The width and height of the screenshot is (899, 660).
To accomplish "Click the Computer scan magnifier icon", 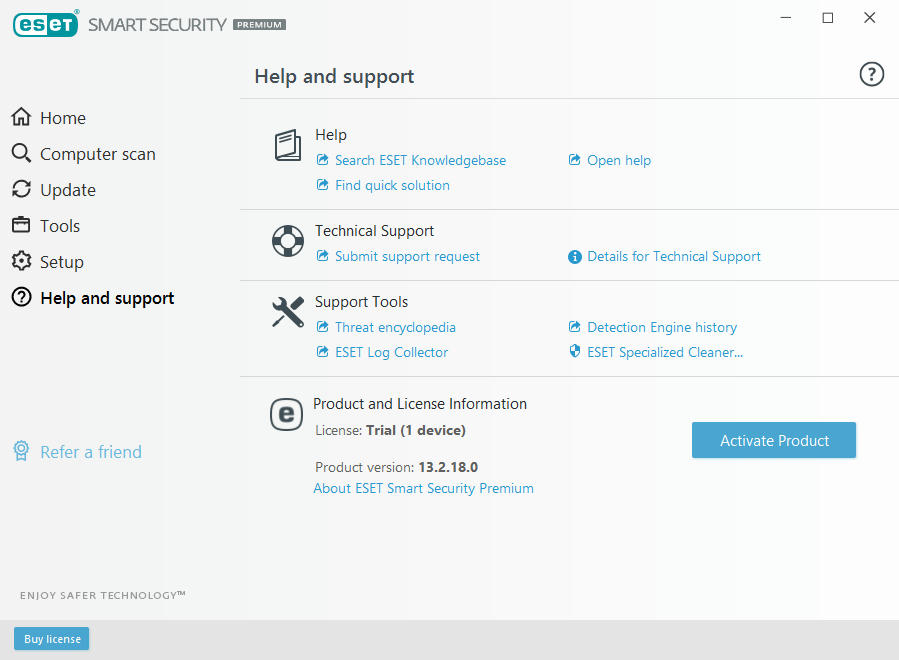I will coord(21,153).
